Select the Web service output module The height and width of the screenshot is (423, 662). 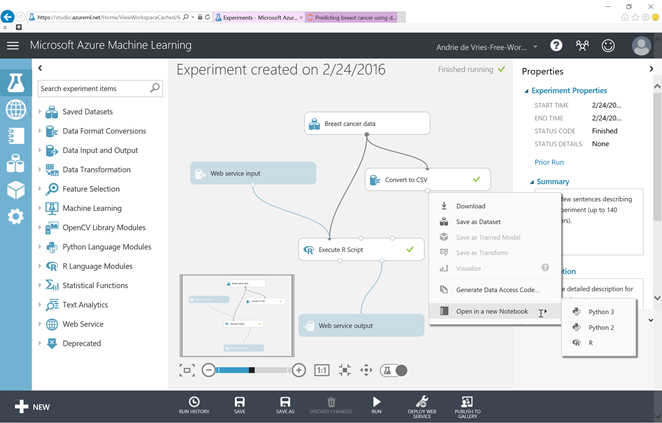click(361, 325)
